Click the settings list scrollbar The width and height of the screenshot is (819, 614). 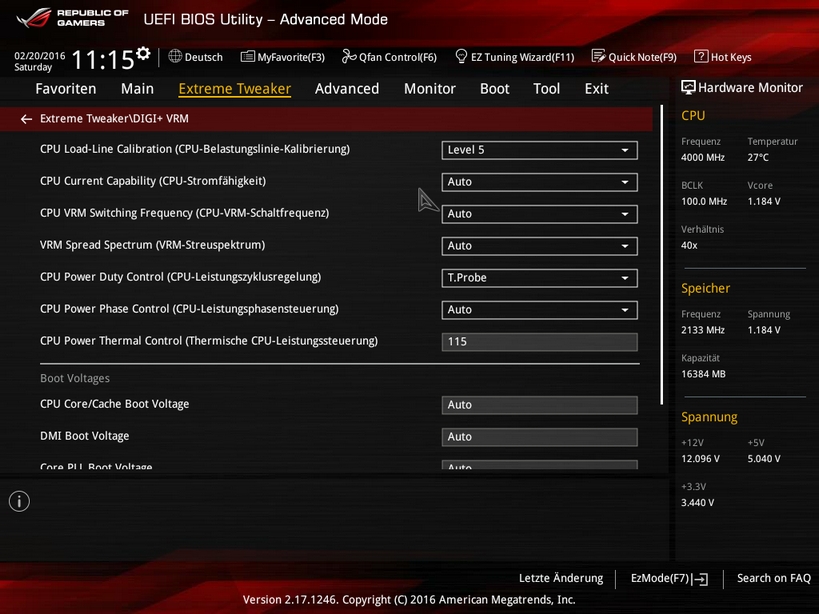point(662,255)
